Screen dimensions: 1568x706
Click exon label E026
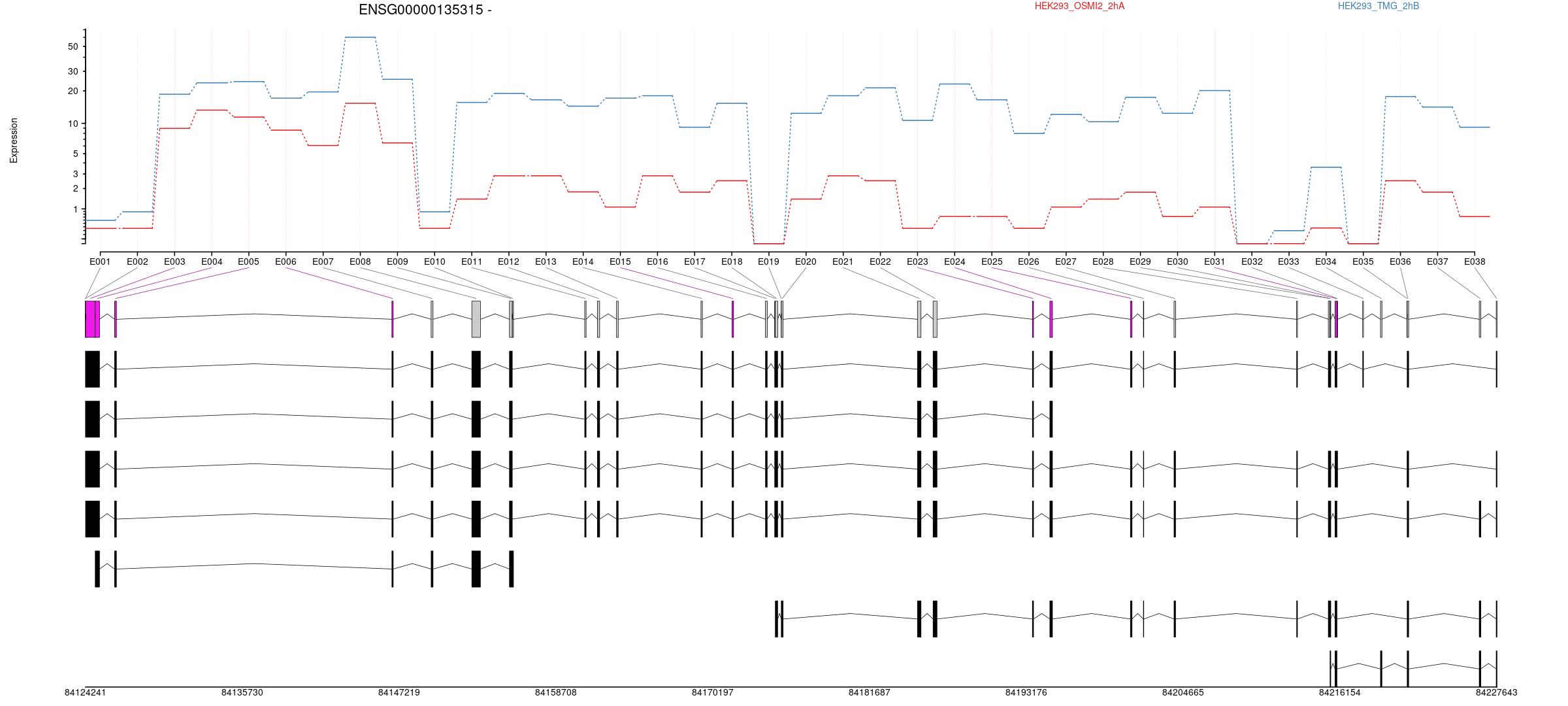point(1028,261)
